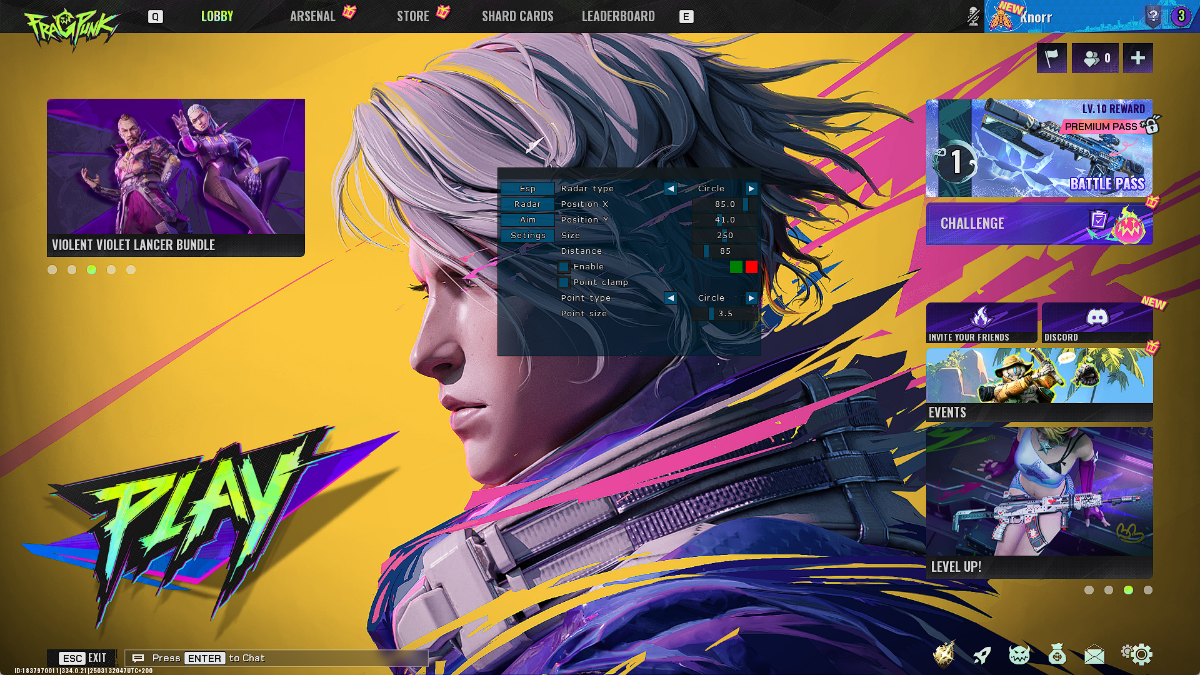This screenshot has height=675, width=1200.
Task: Click right arrow for Point type
Action: click(751, 298)
